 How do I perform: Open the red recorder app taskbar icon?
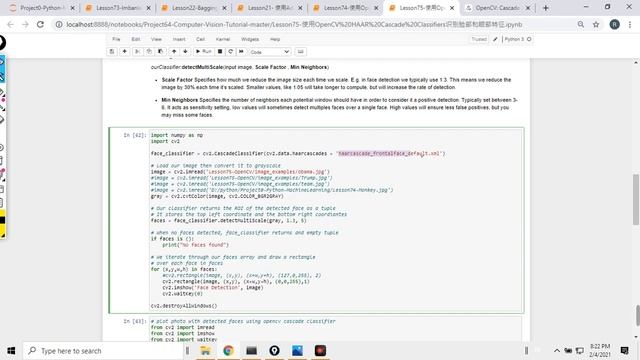point(320,351)
